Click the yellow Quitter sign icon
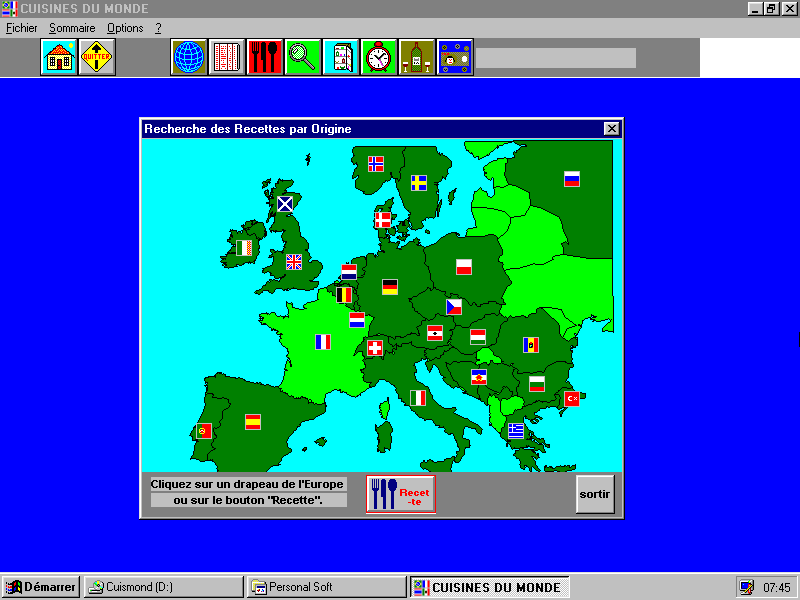 pos(97,57)
